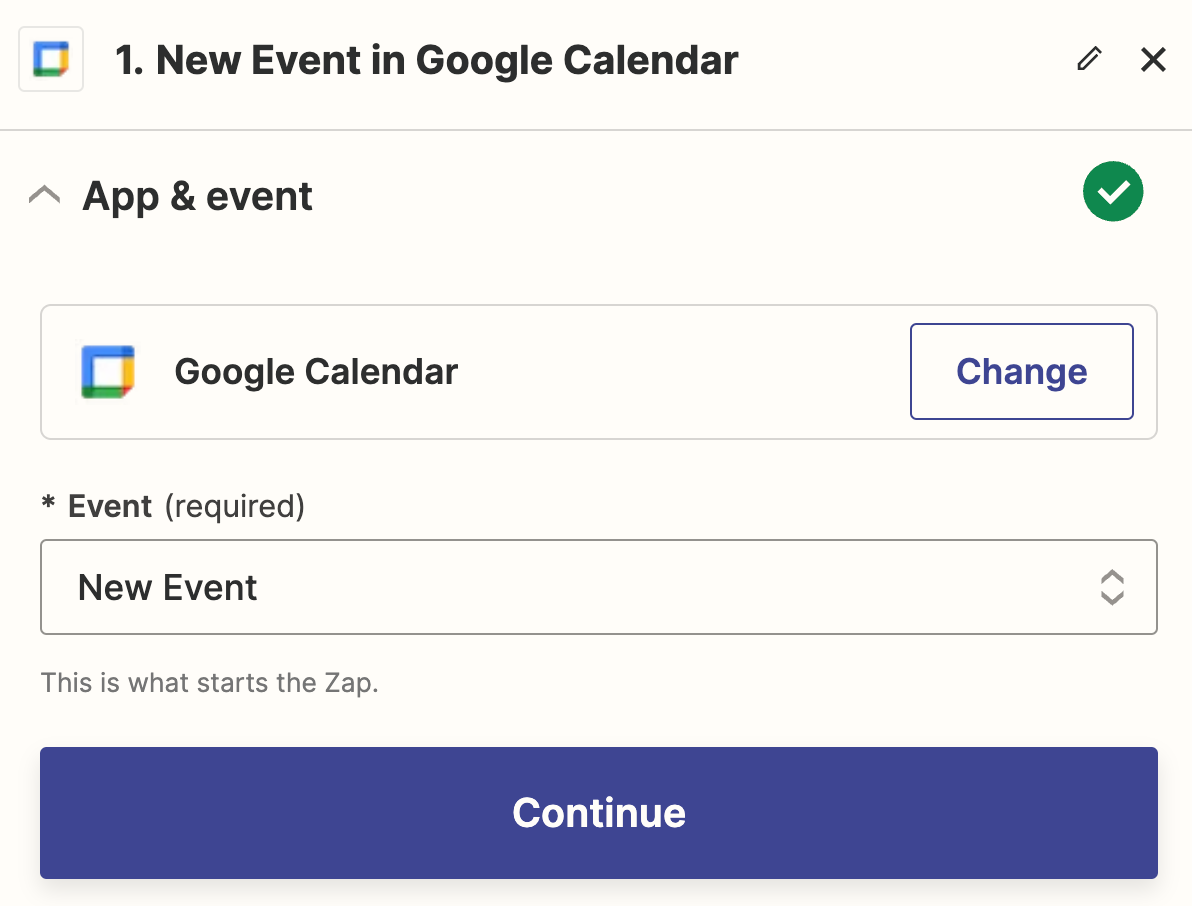Open the Event dropdown showing "New Event"
Viewport: 1192px width, 906px height.
598,587
